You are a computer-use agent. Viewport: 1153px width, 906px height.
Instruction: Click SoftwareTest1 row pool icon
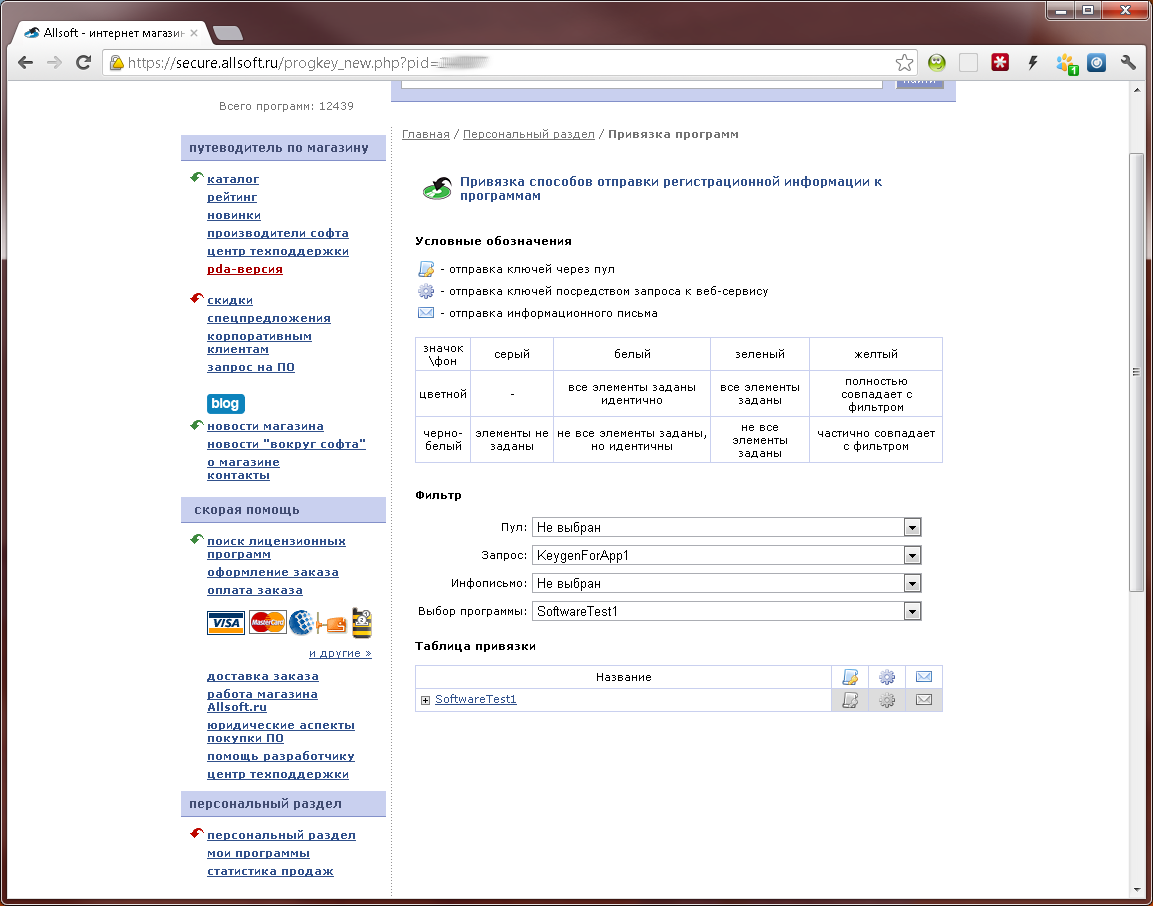(849, 699)
